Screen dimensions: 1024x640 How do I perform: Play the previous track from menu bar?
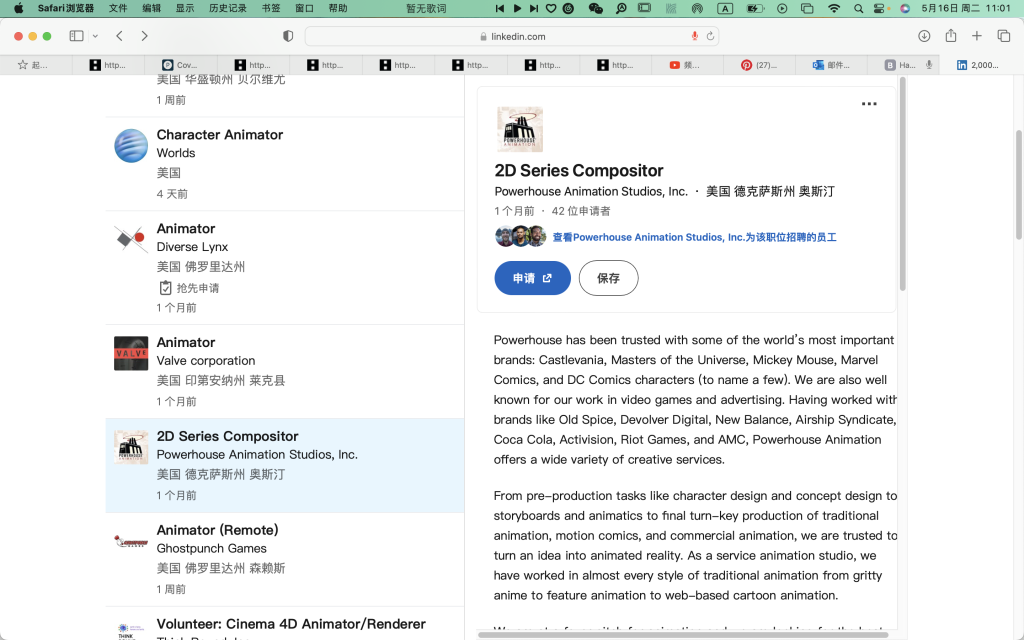coord(500,8)
